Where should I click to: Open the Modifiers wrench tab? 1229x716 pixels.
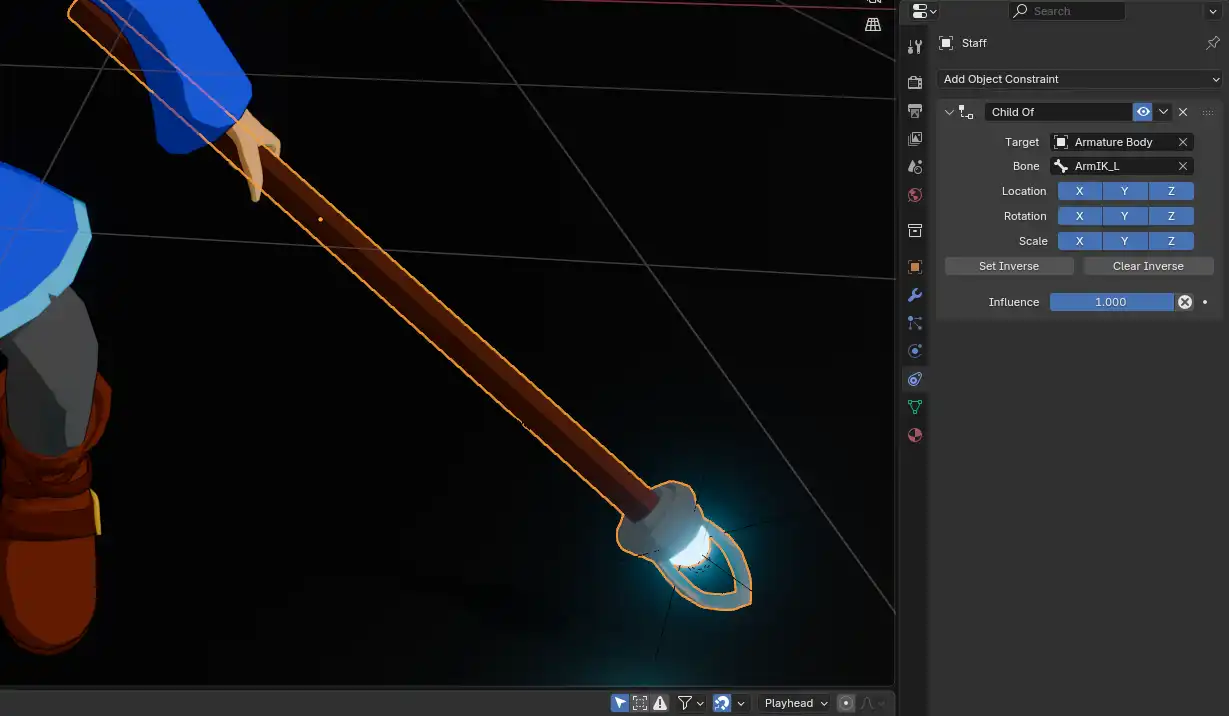pos(914,295)
